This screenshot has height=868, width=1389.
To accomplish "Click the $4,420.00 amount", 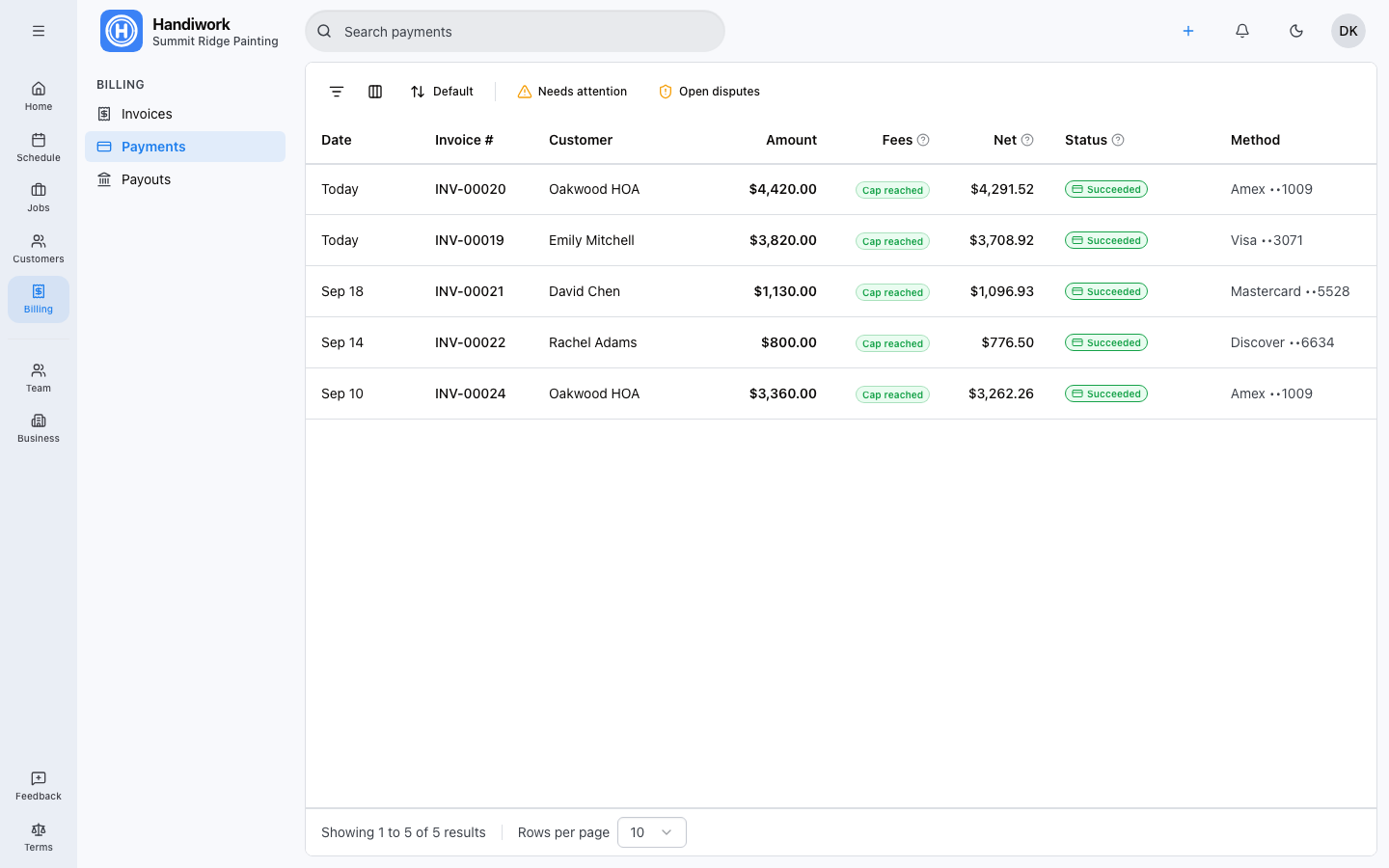I will point(783,189).
